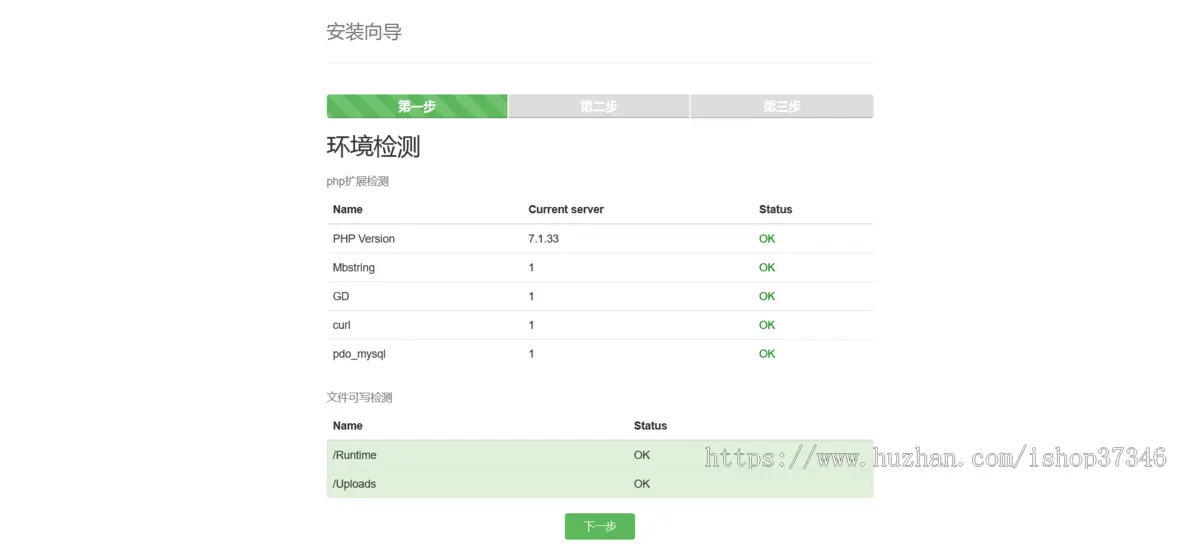1200x549 pixels.
Task: Click OK status for PHP Version
Action: 767,238
